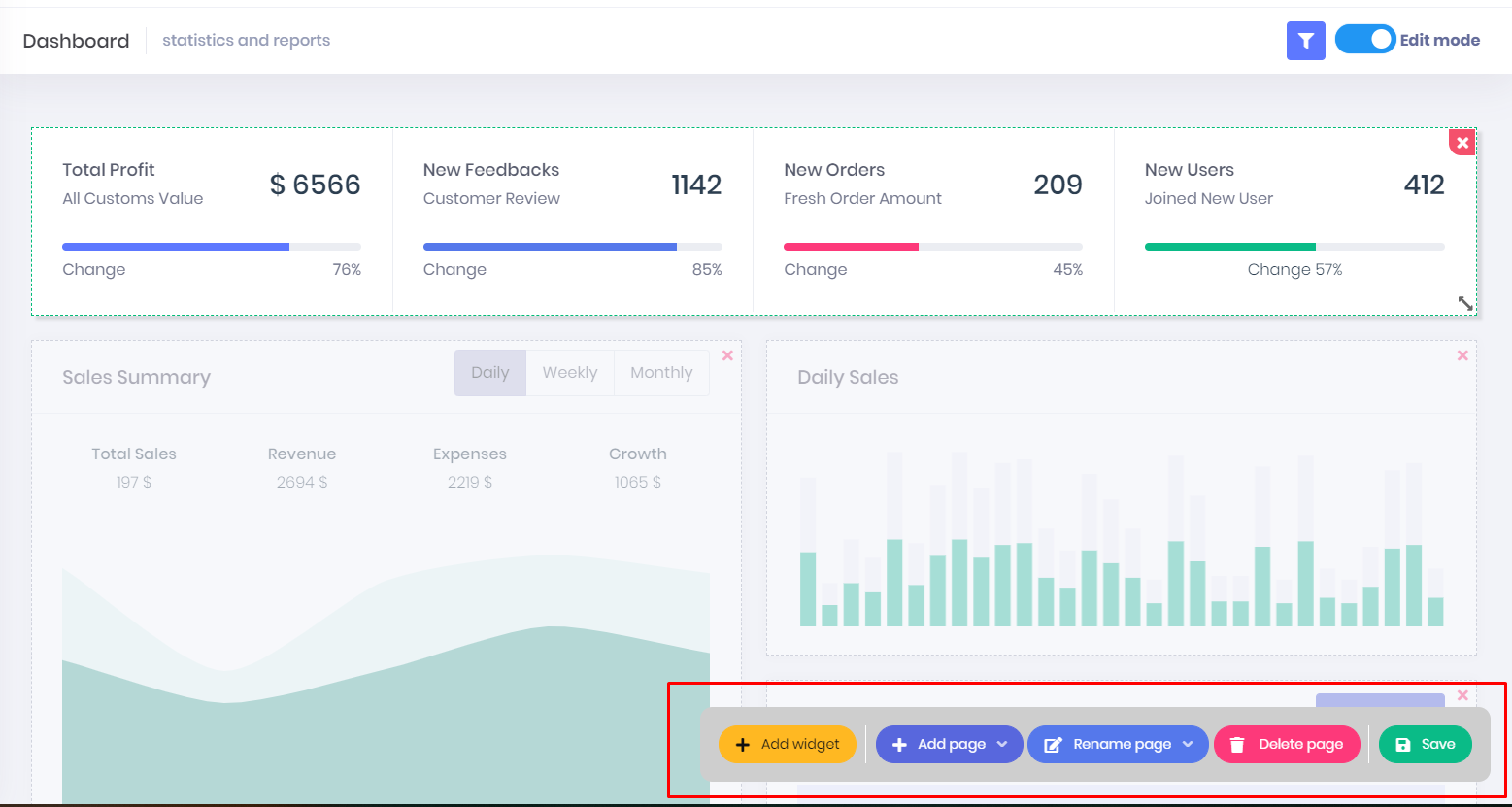Click the floppy disk Save icon
The width and height of the screenshot is (1512, 807).
point(1403,745)
